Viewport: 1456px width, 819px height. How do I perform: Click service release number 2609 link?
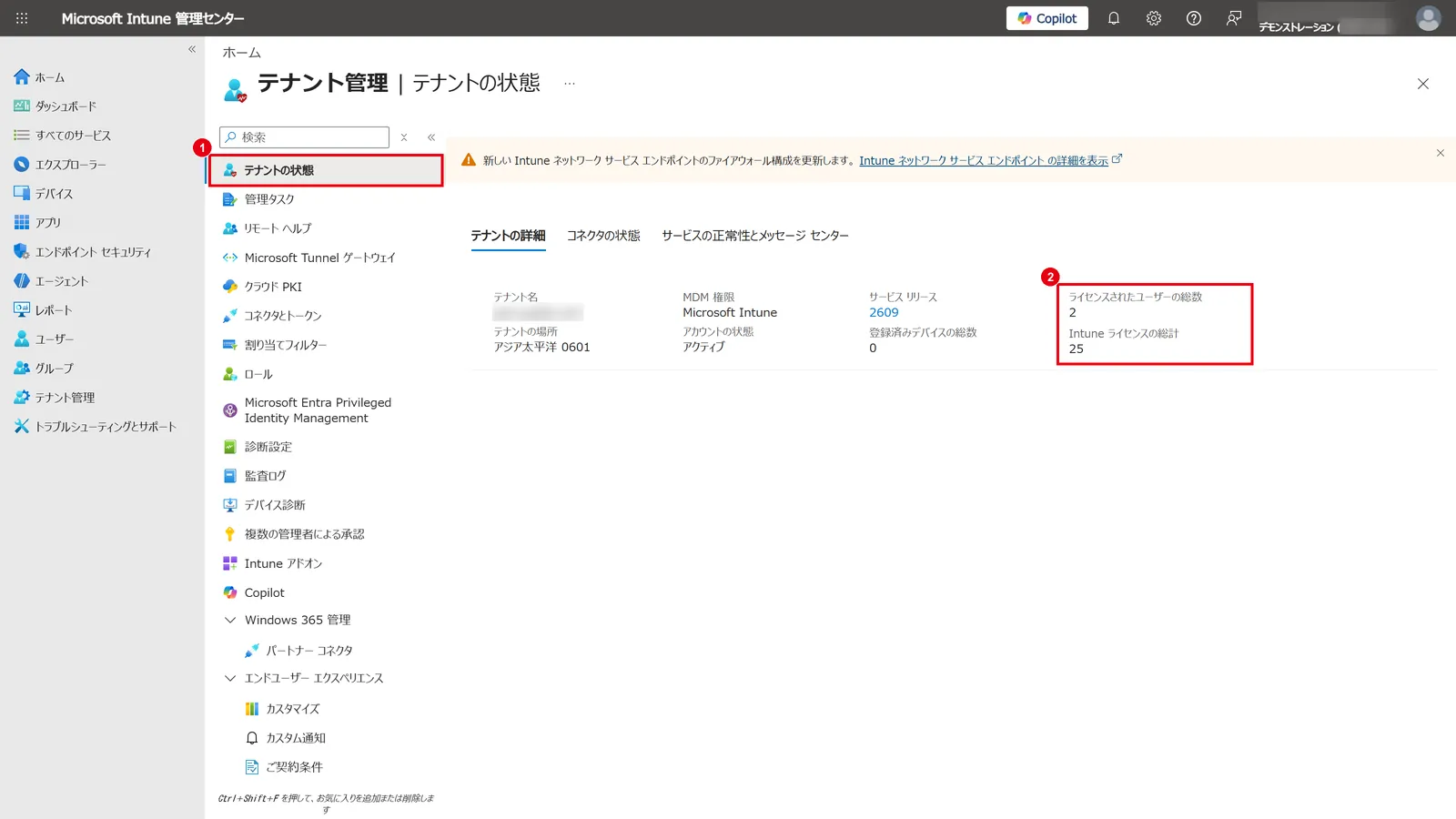pyautogui.click(x=884, y=312)
